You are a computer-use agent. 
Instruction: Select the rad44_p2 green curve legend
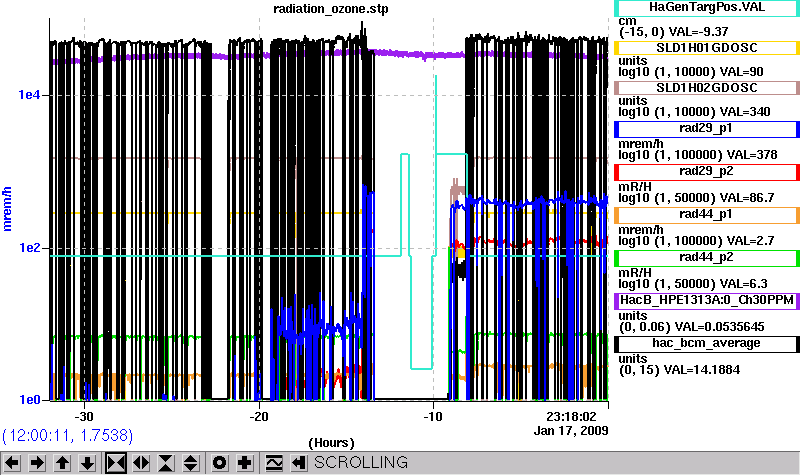click(707, 258)
